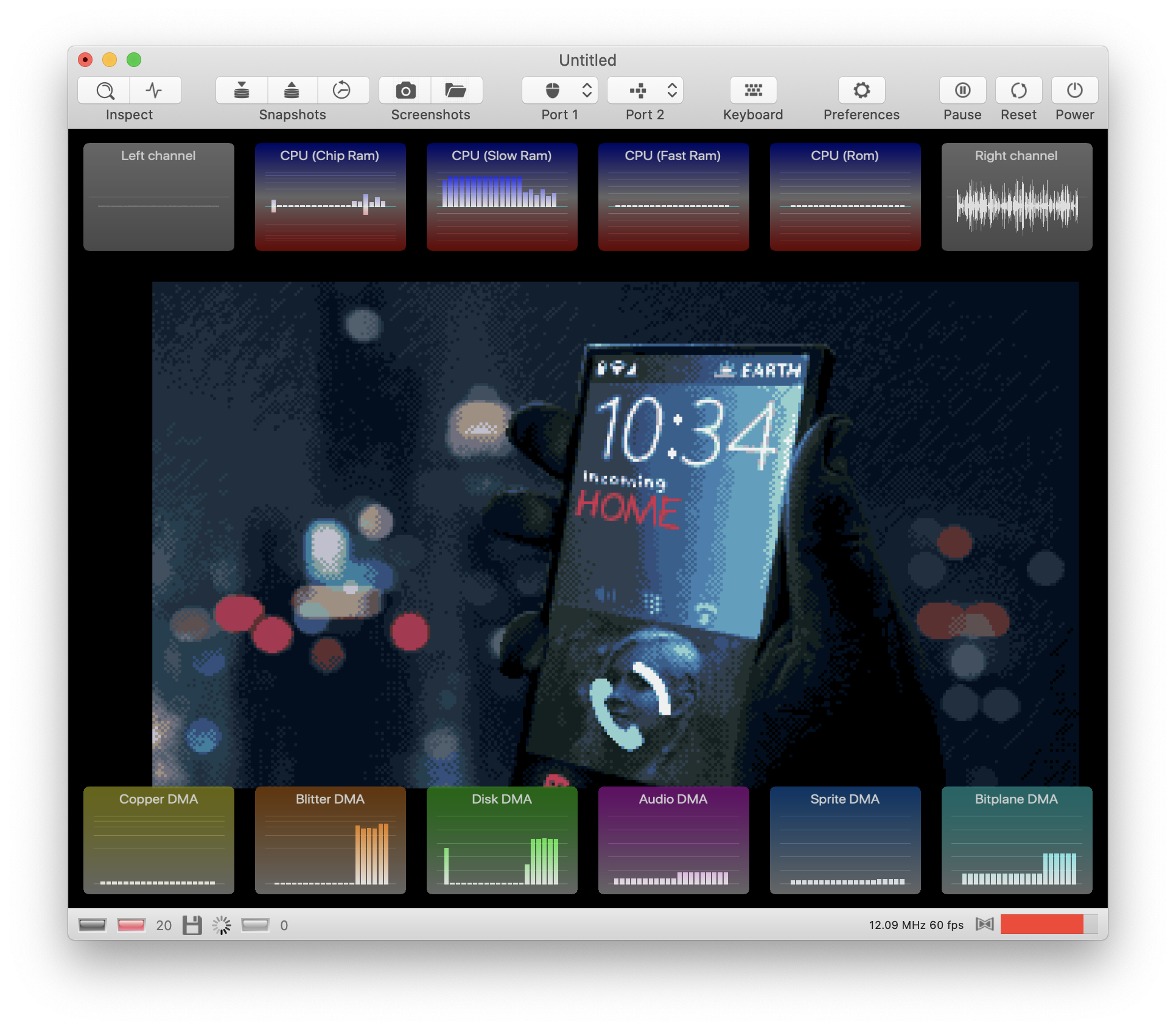Open the activity monitor waveform icon
The height and width of the screenshot is (1030, 1176).
click(155, 90)
